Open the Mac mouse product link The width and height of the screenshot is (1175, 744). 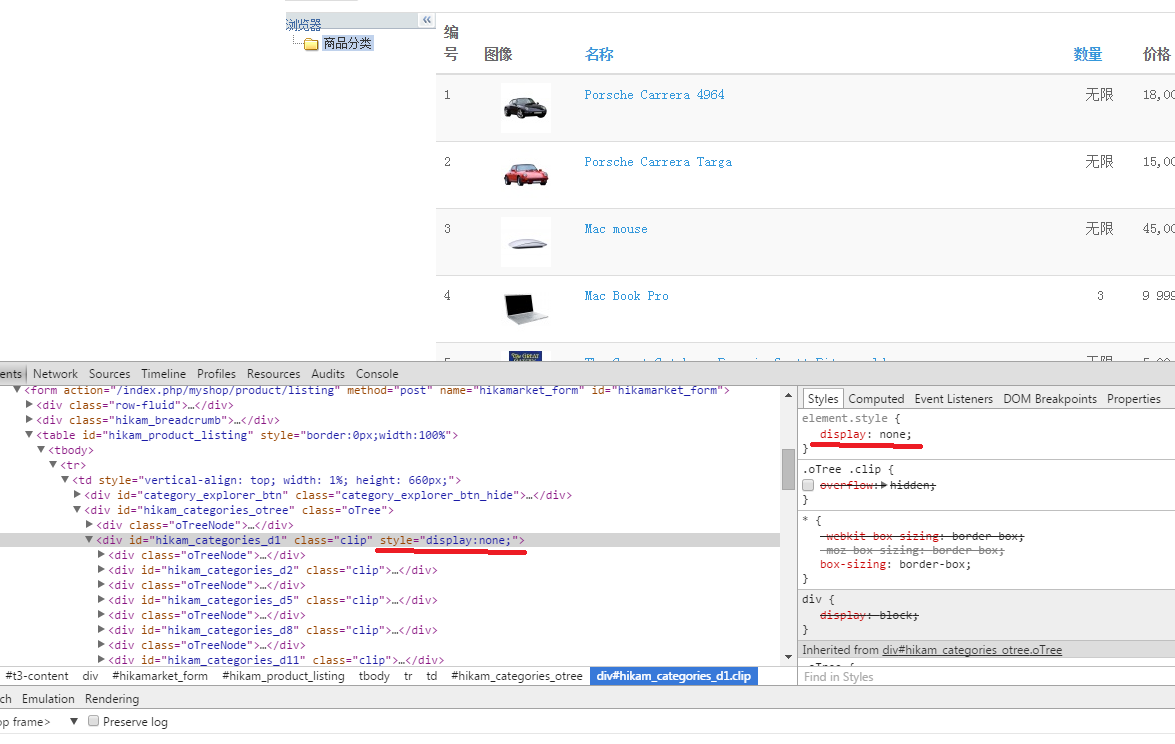coord(616,229)
